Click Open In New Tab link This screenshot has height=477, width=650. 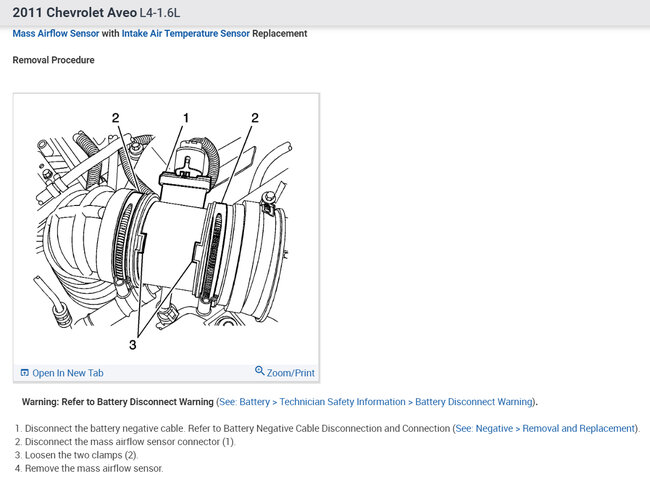(x=68, y=373)
